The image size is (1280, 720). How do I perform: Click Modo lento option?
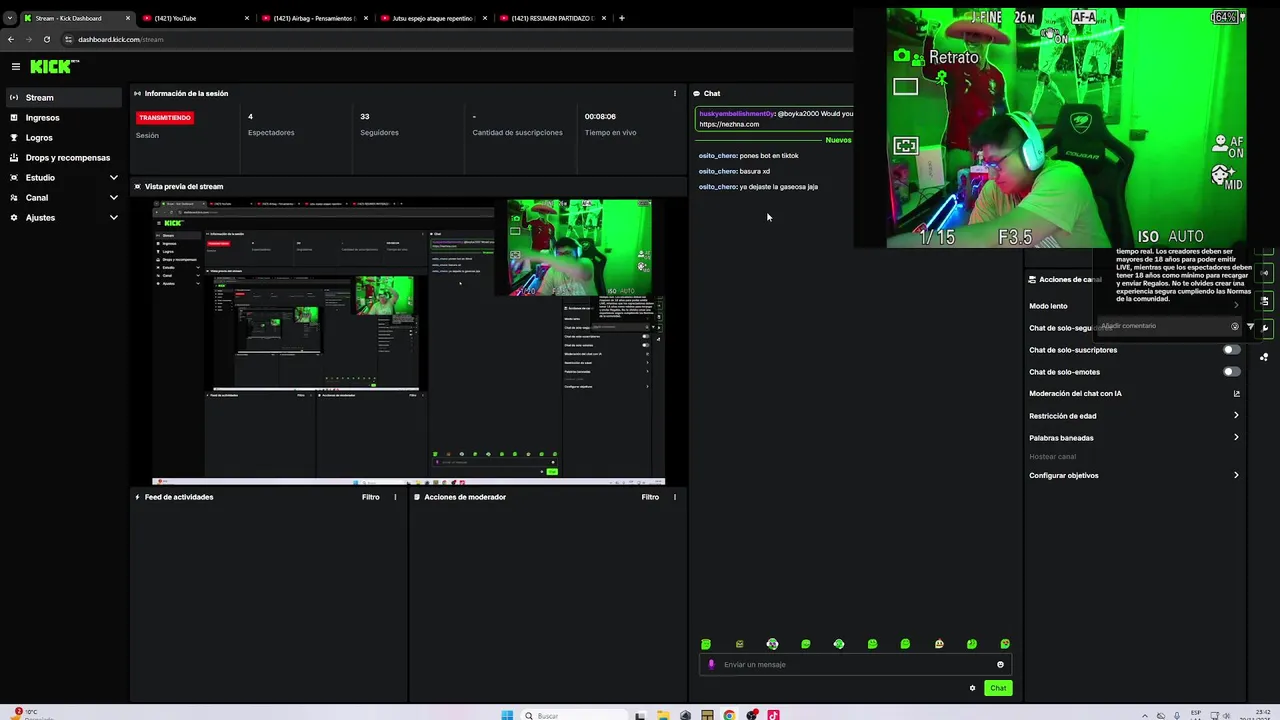(x=1048, y=306)
